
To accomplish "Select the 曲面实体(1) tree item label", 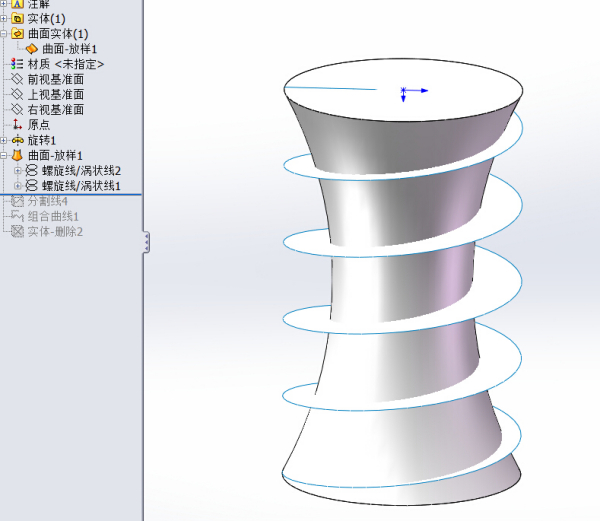I will pos(58,34).
